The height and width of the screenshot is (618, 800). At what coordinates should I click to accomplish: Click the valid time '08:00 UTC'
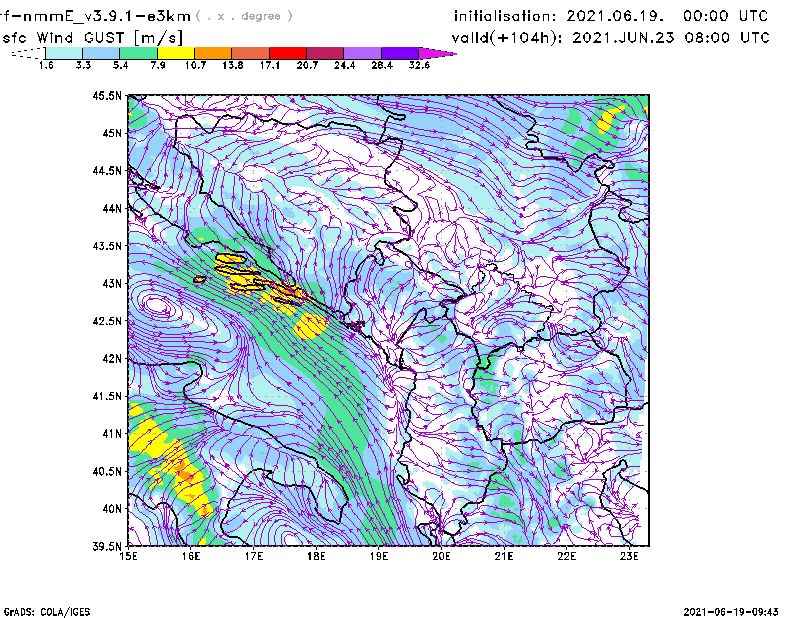tap(727, 38)
